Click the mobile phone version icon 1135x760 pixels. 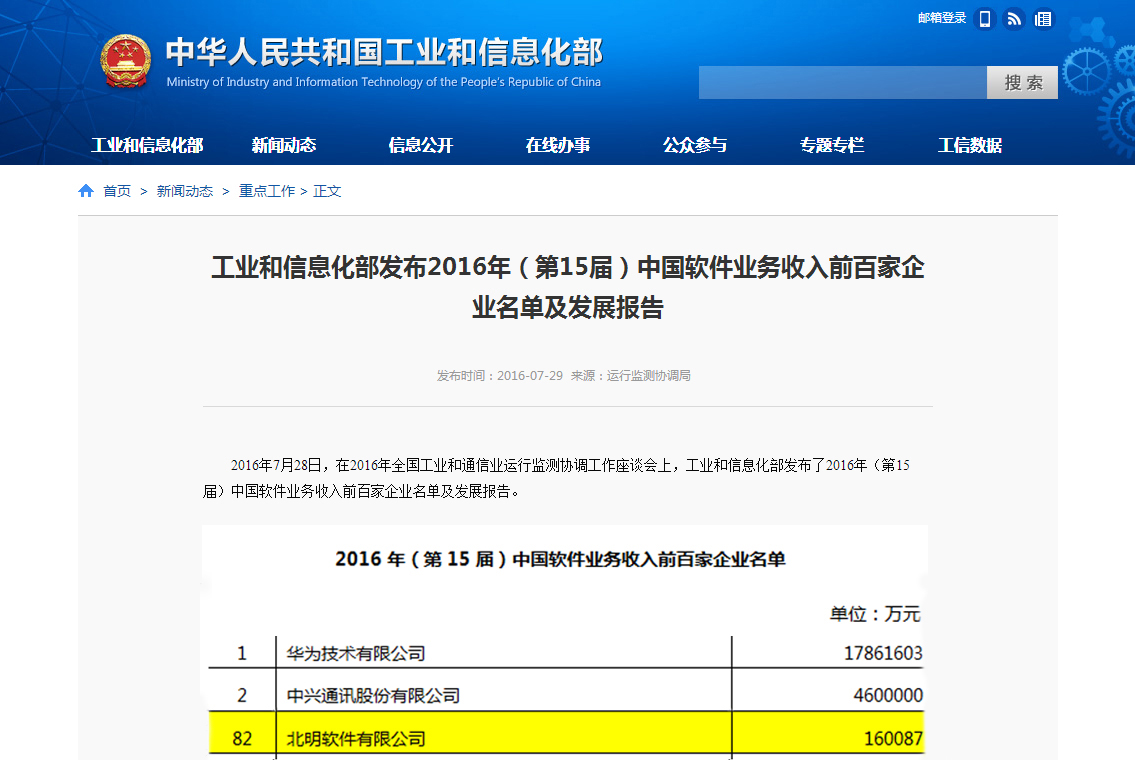[x=984, y=19]
